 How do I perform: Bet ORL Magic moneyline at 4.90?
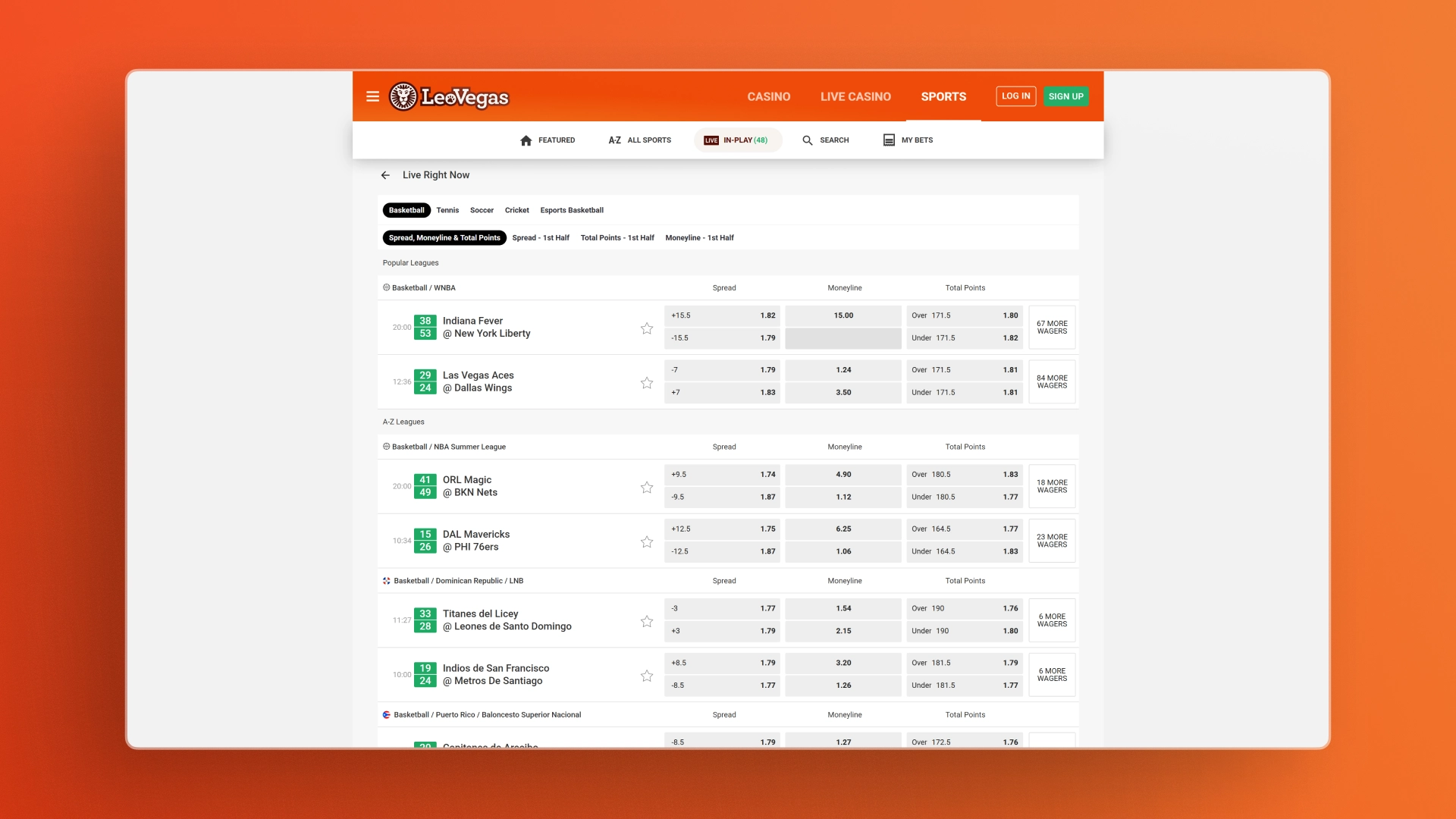point(843,475)
